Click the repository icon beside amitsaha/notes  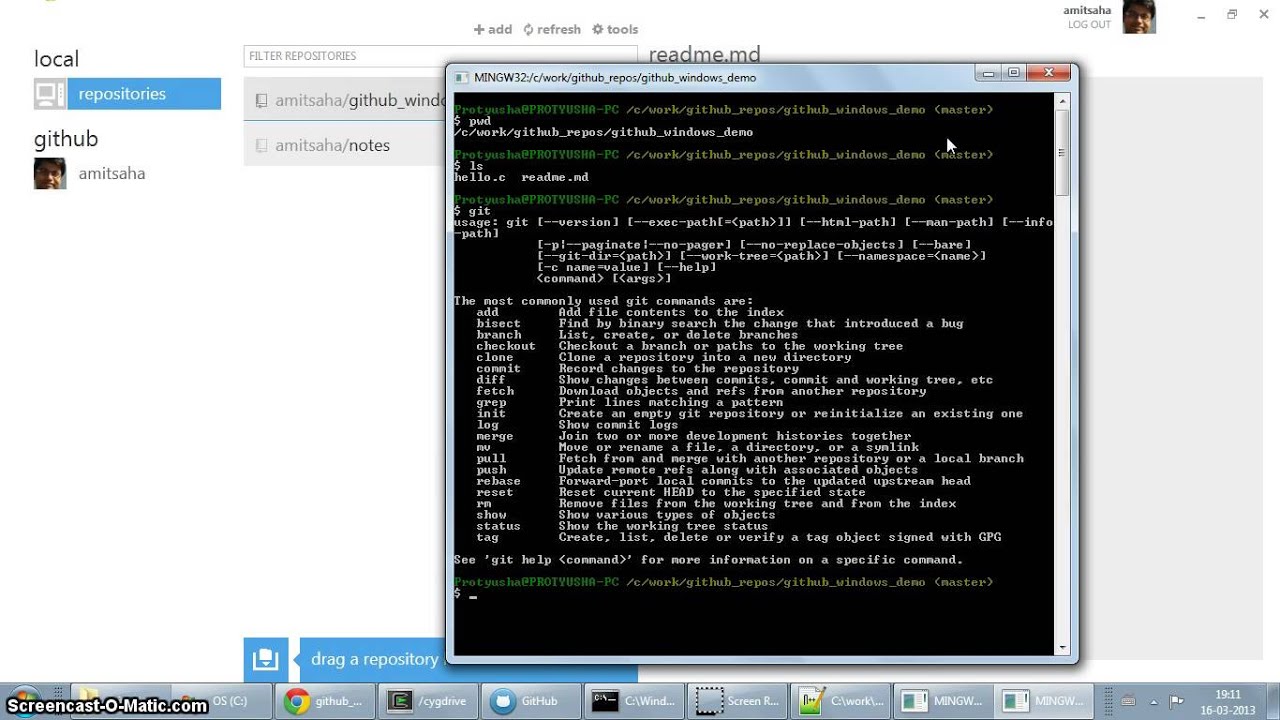tap(261, 146)
